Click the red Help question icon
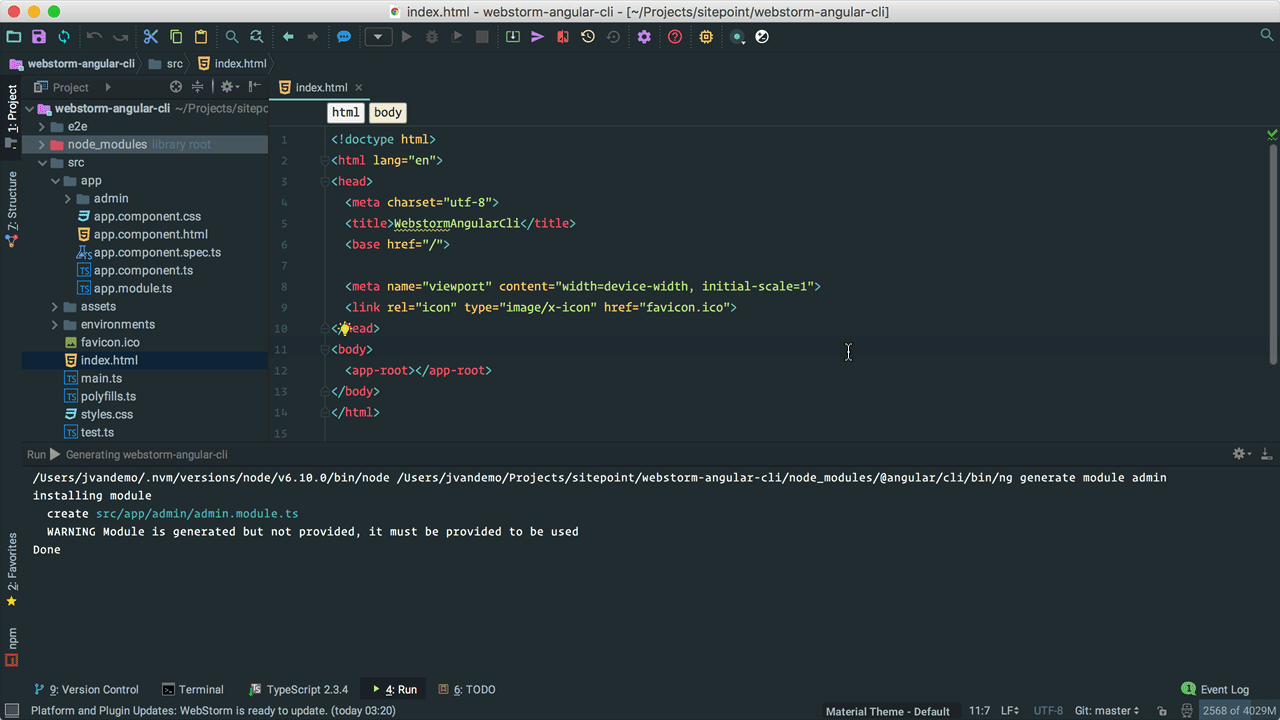The width and height of the screenshot is (1280, 720). (x=675, y=37)
